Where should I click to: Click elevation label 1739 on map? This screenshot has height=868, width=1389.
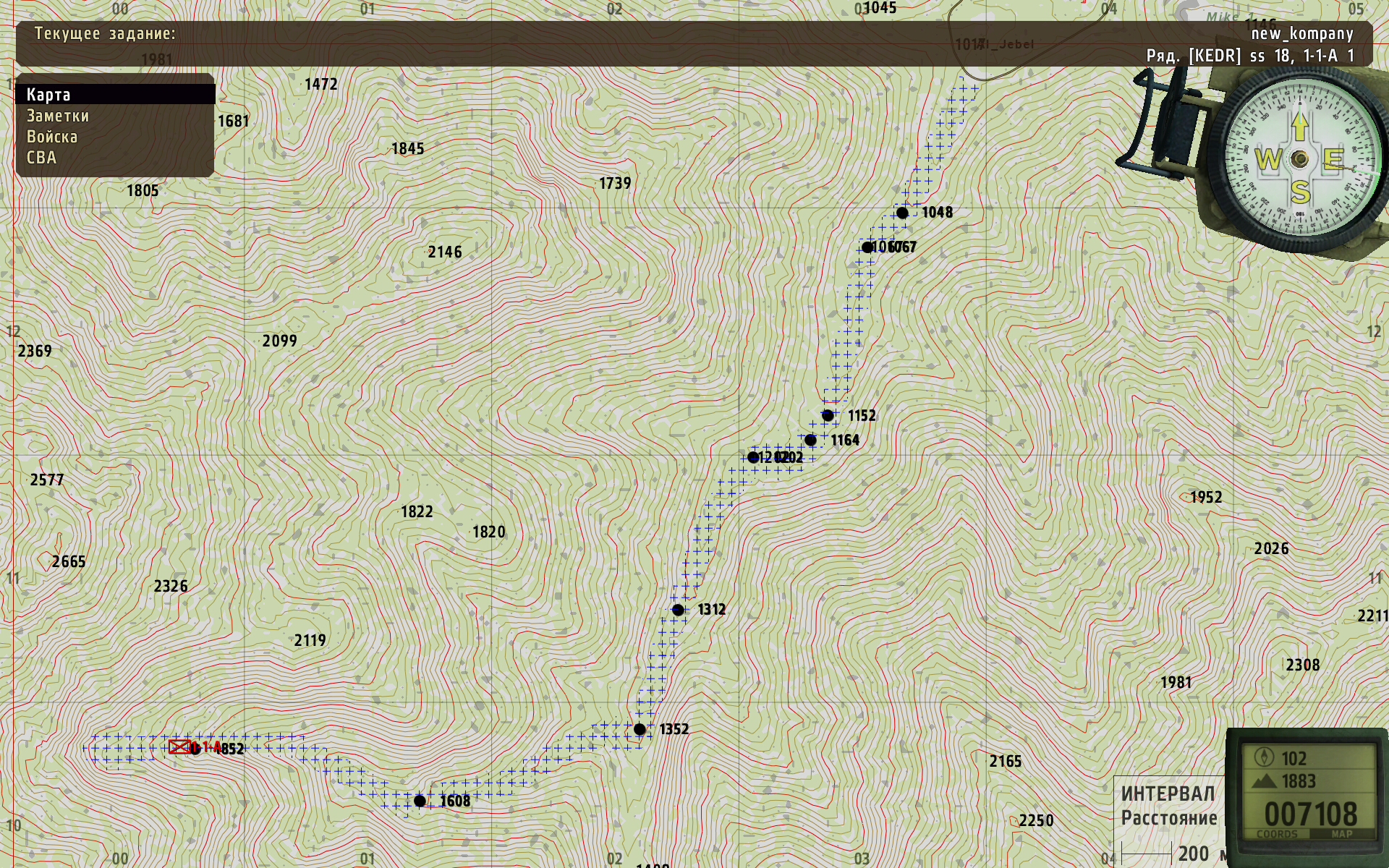615,184
